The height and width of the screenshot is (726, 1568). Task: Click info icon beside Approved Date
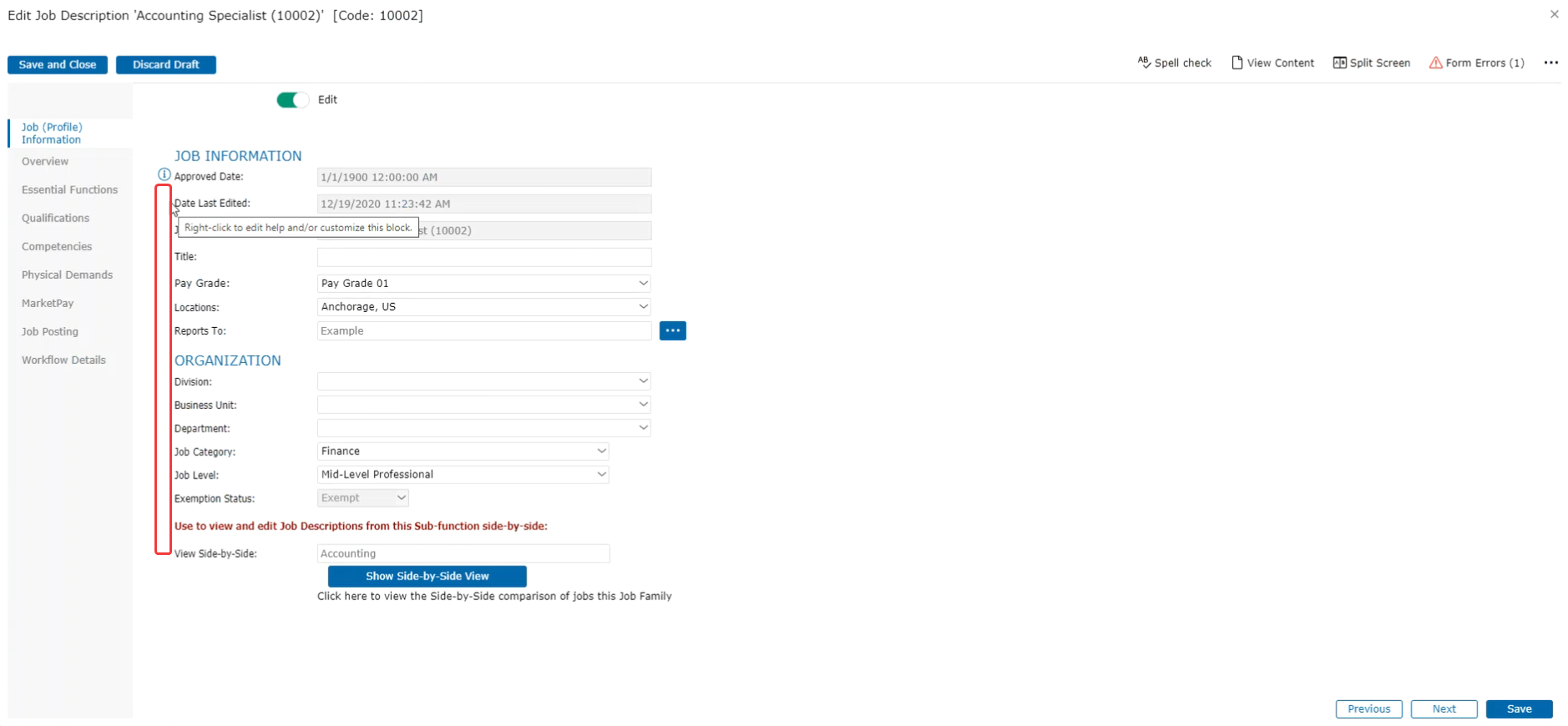[x=164, y=174]
